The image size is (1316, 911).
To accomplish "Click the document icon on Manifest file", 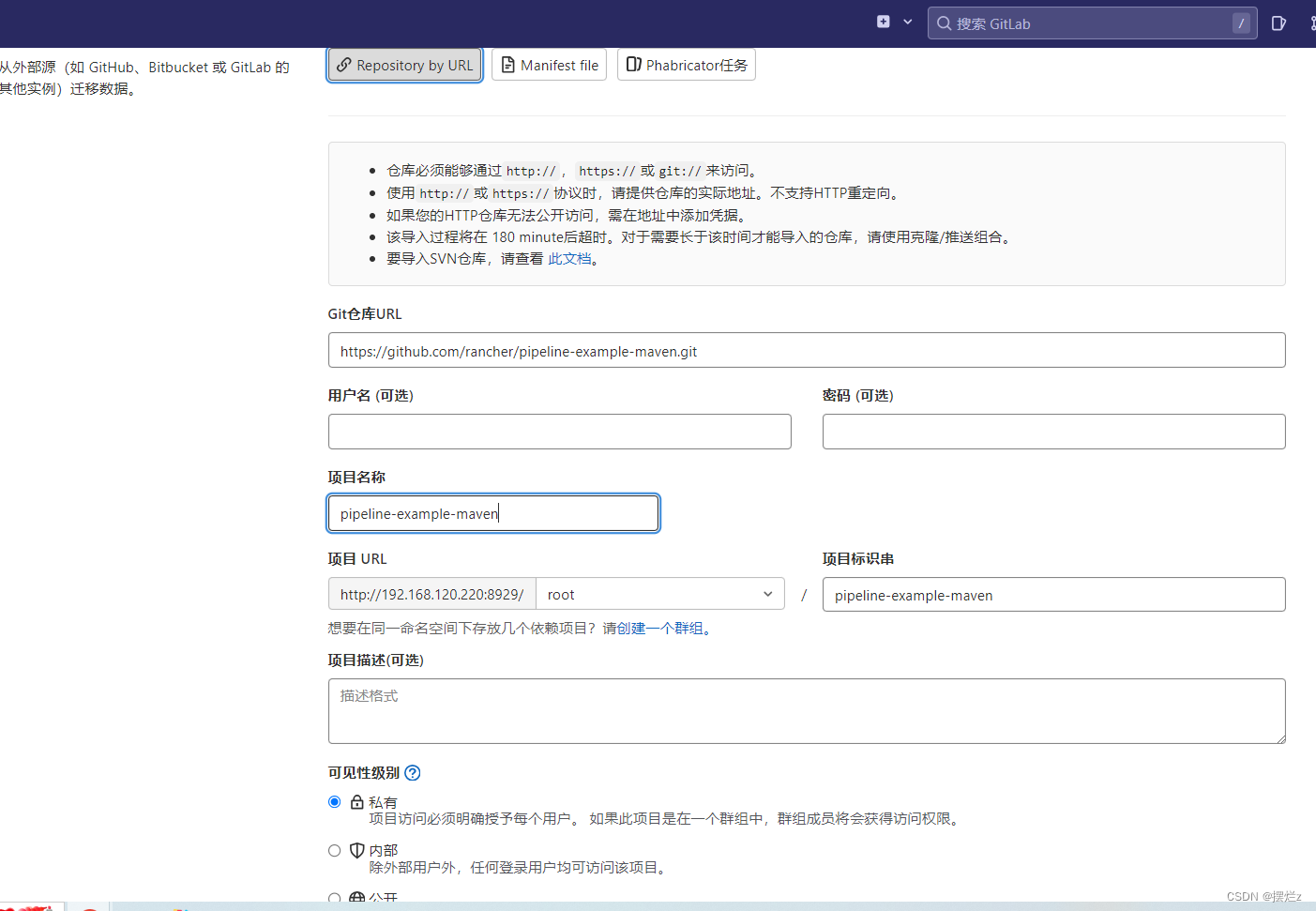I will (x=507, y=65).
